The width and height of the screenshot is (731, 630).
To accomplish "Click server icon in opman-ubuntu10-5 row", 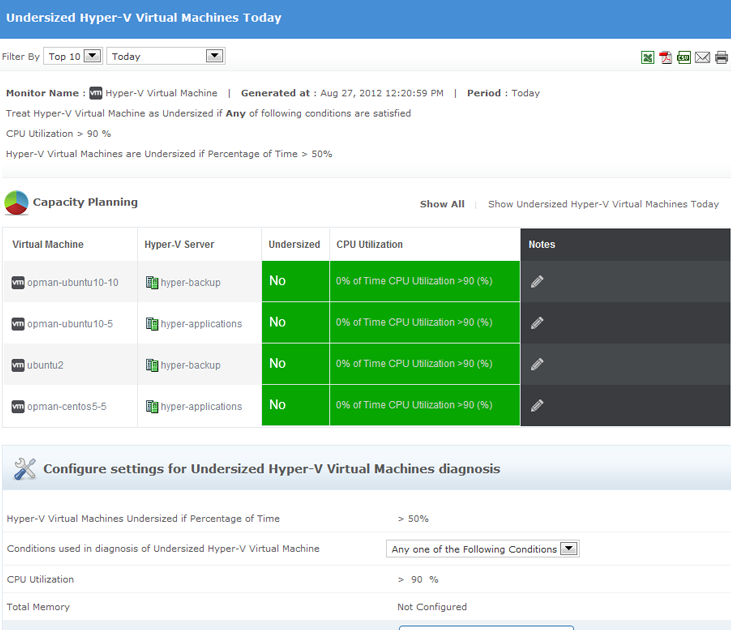I will coord(152,324).
